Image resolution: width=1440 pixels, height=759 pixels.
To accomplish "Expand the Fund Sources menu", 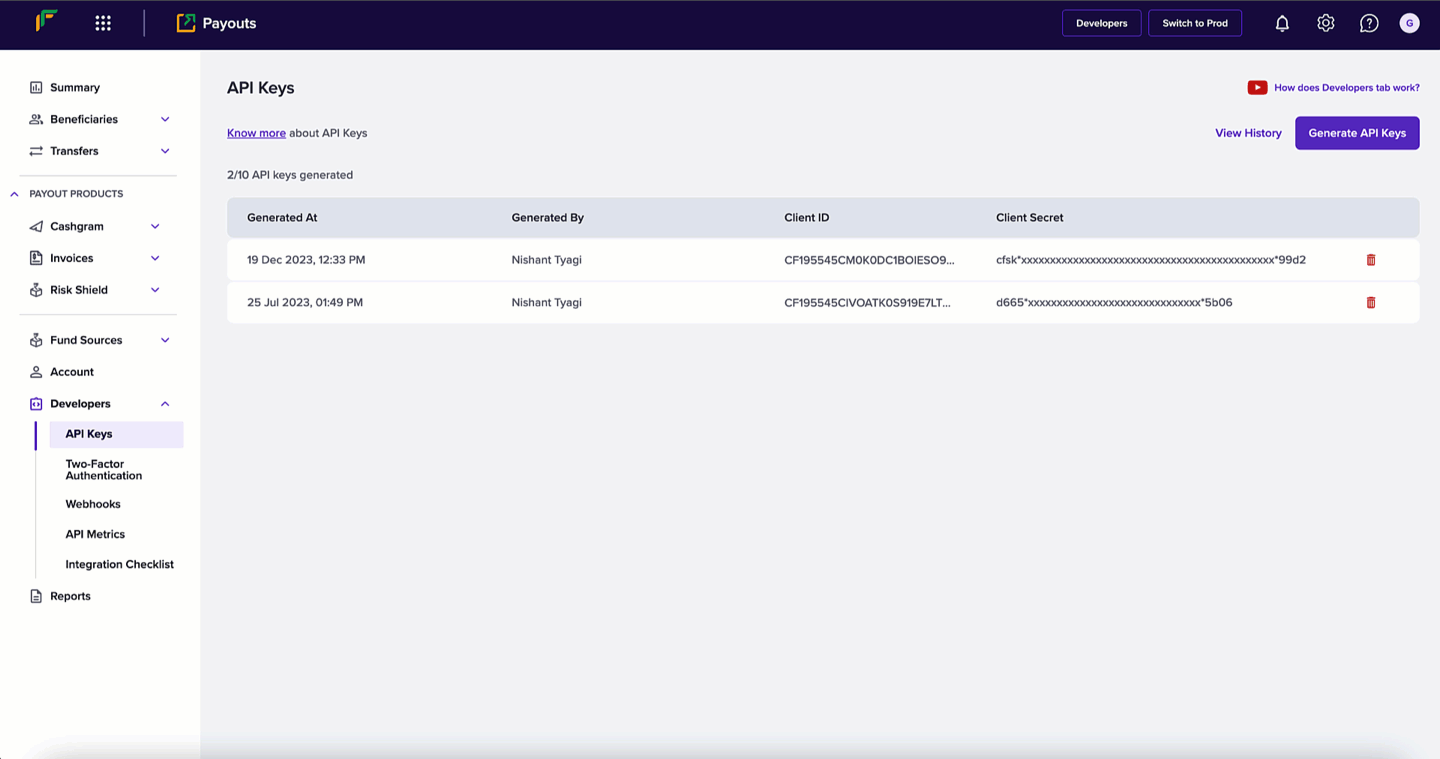I will 164,340.
